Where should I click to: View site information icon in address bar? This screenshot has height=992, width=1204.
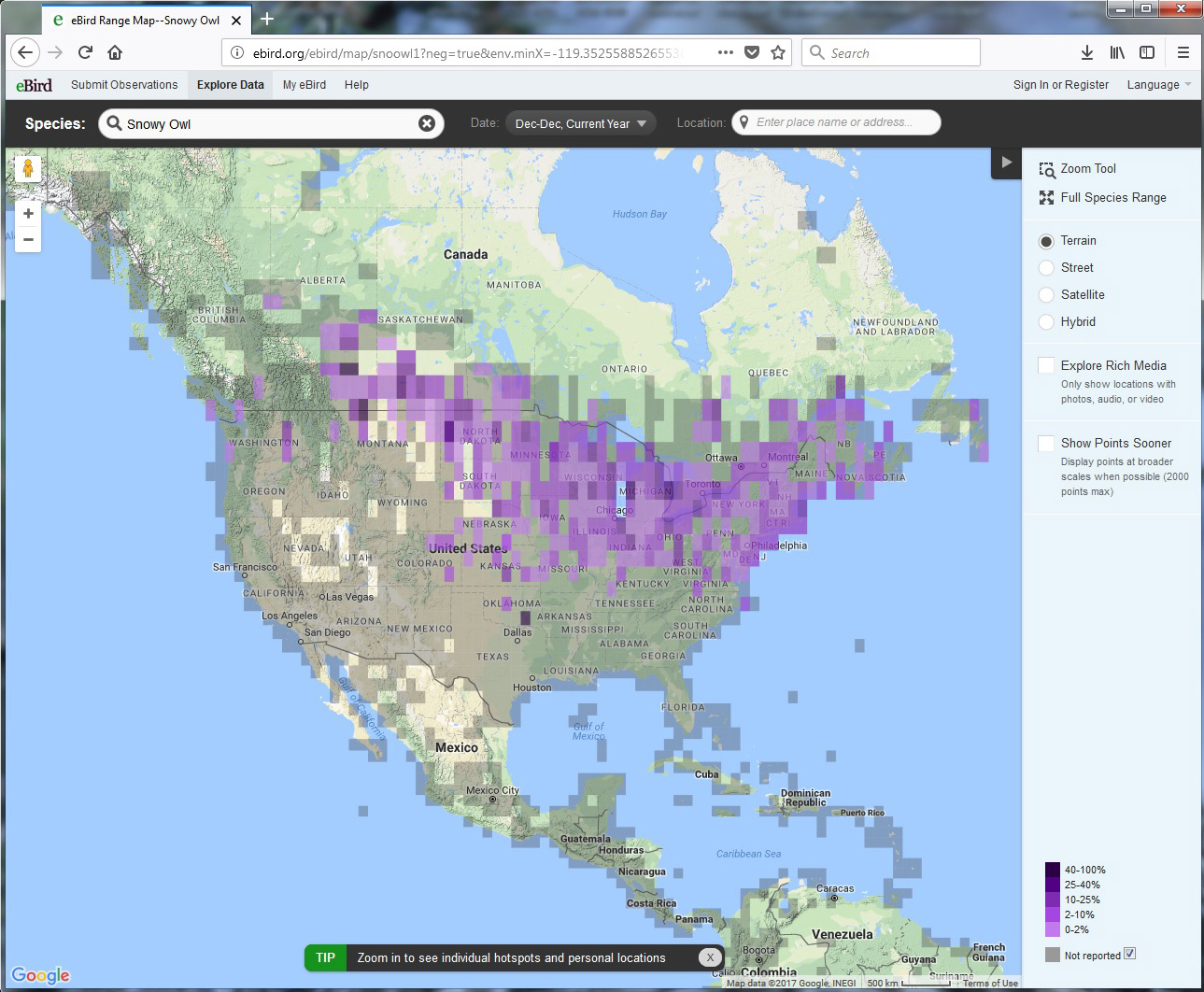237,52
